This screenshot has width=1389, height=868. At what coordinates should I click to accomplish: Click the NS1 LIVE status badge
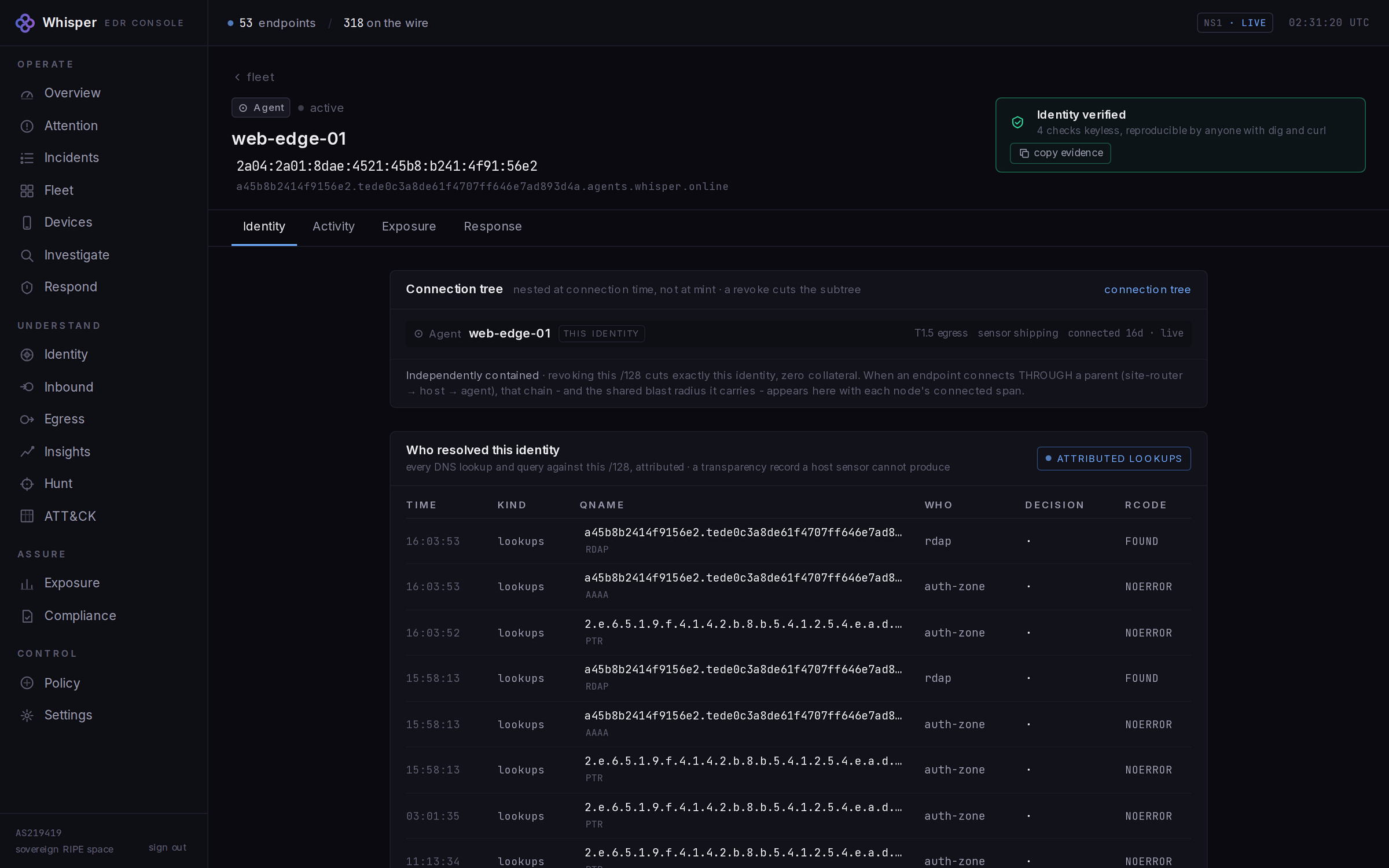pos(1234,23)
